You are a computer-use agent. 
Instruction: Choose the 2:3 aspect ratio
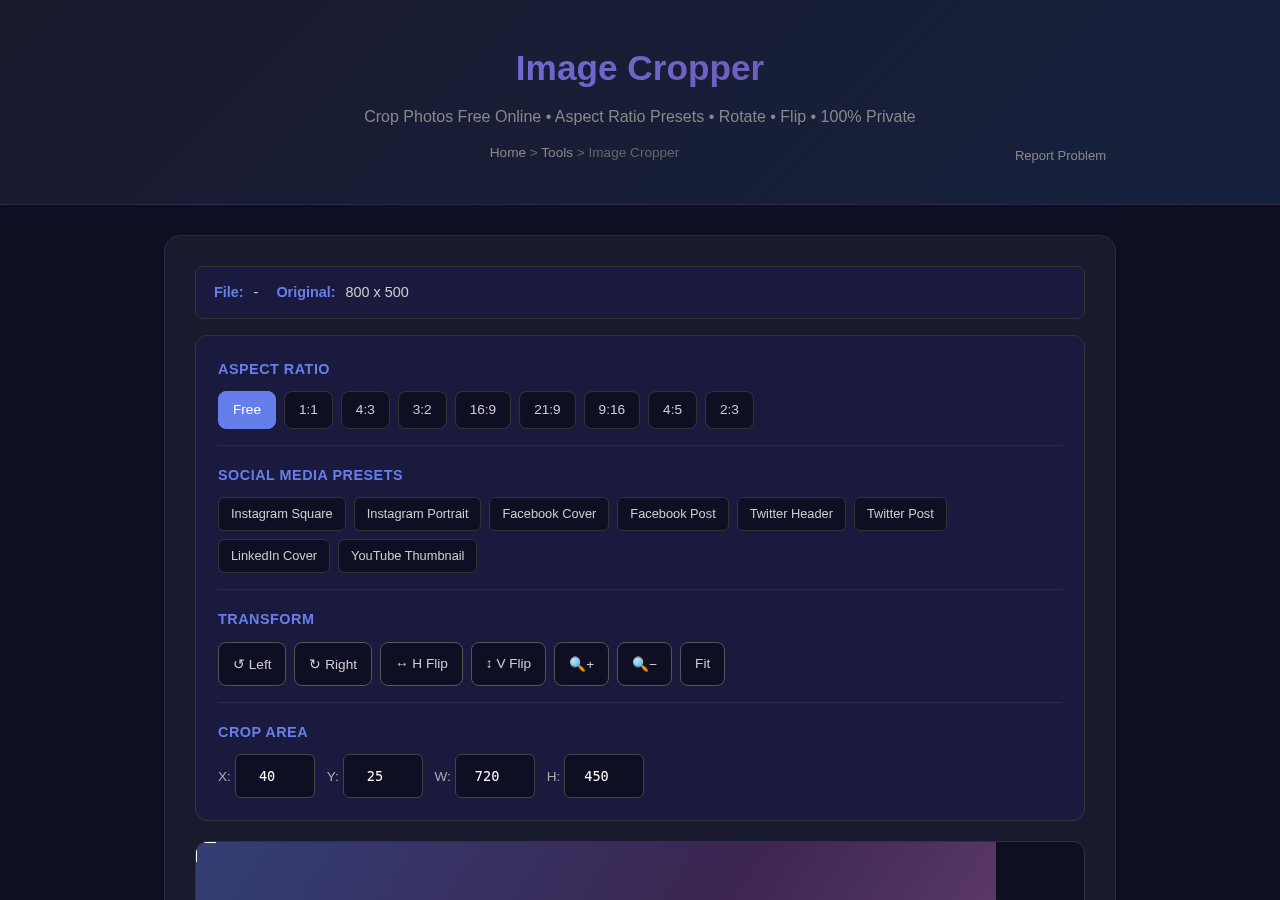(x=729, y=410)
